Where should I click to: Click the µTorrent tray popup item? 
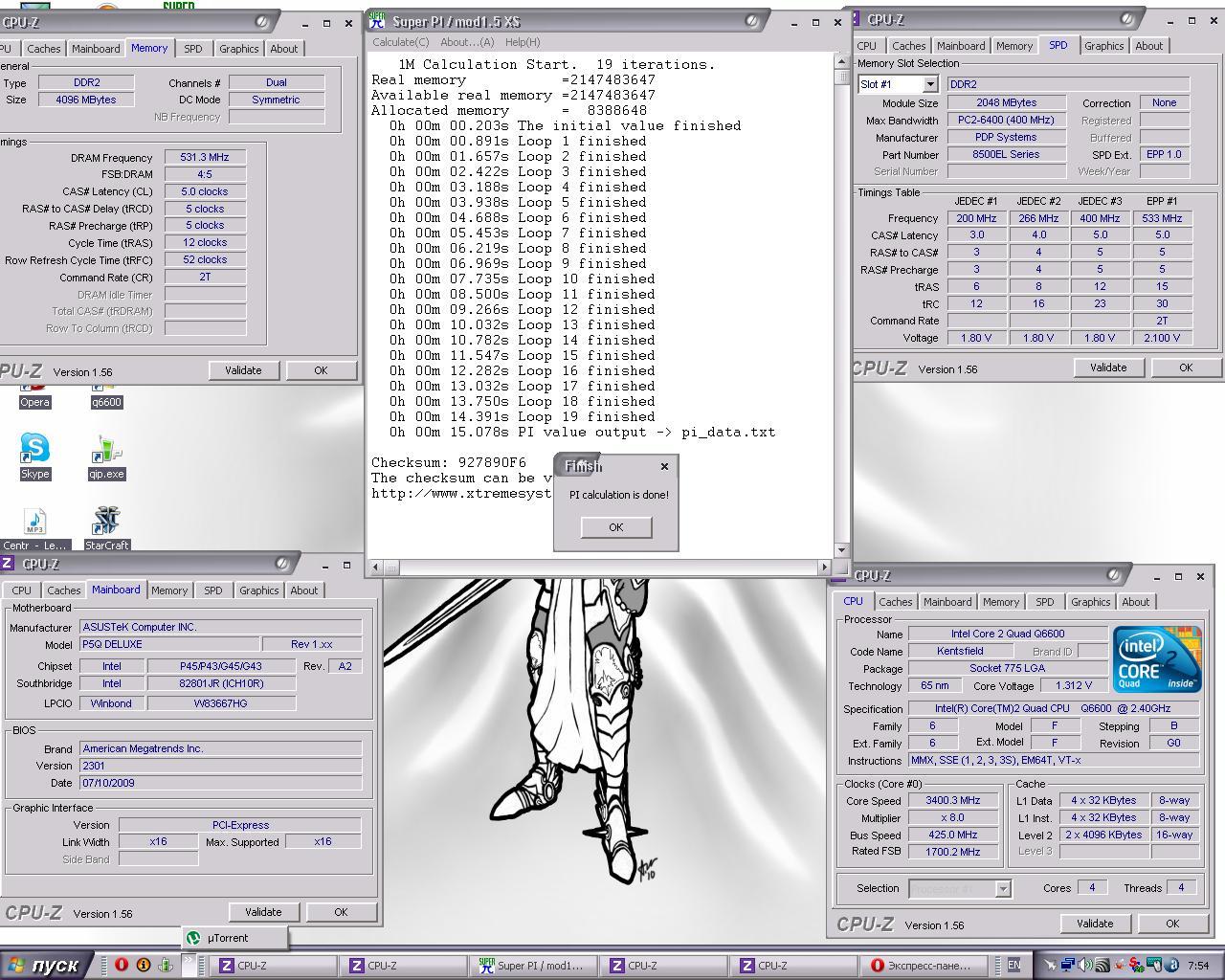click(x=234, y=938)
